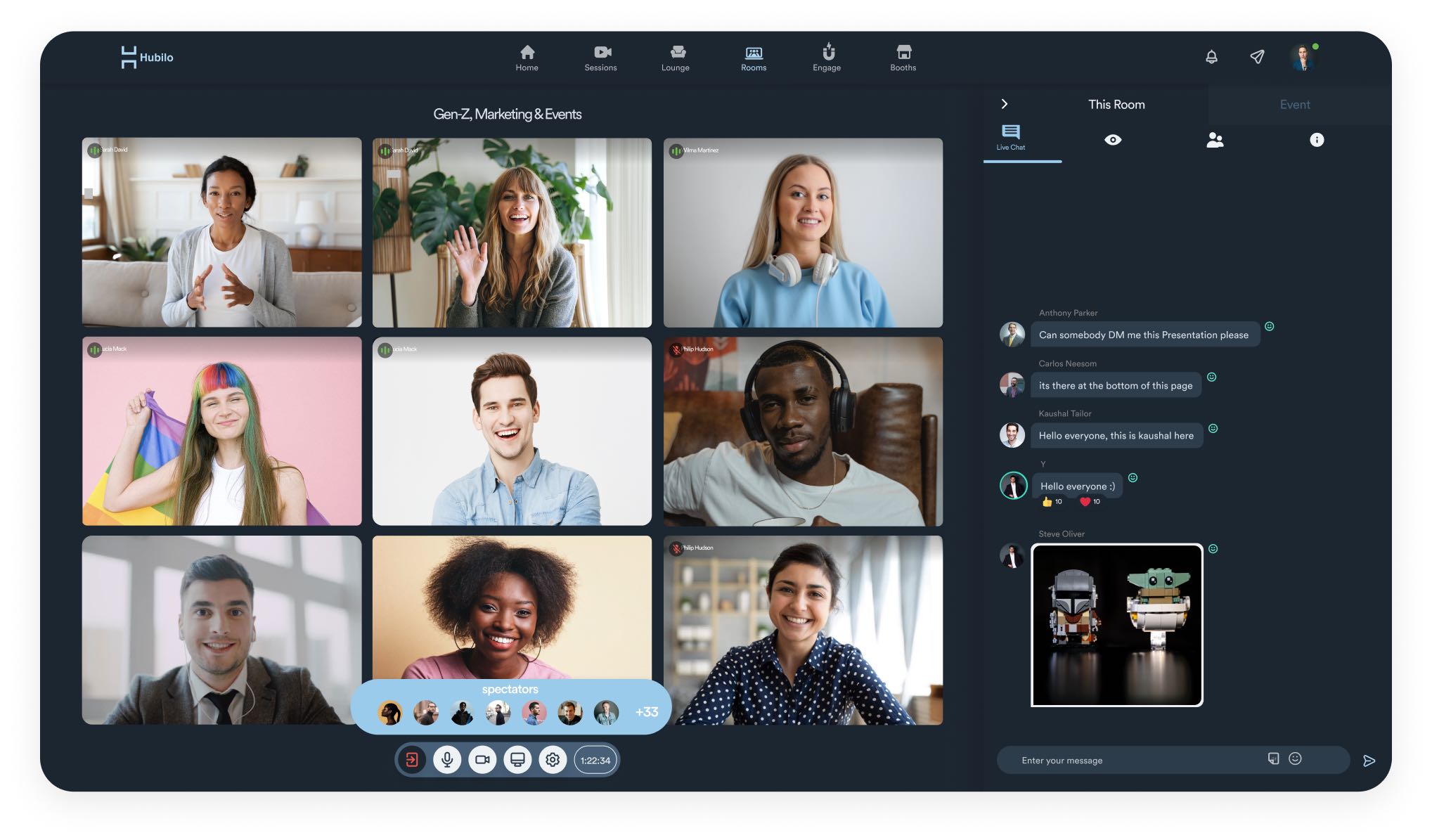Switch to the Event chat tab
This screenshot has height=840, width=1432.
1294,104
